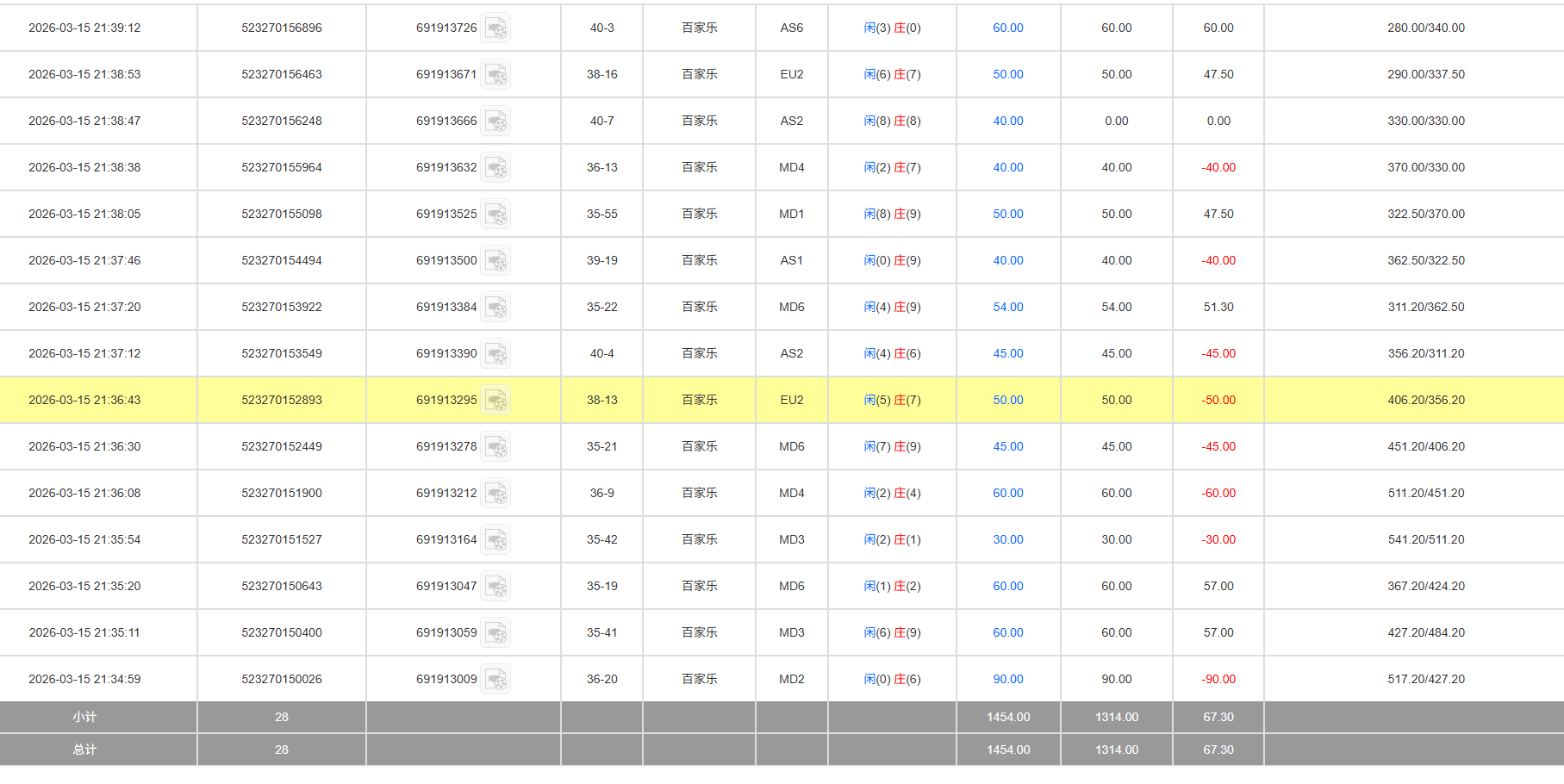Open replay video for game 691913384
The image size is (1564, 784).
(x=495, y=308)
